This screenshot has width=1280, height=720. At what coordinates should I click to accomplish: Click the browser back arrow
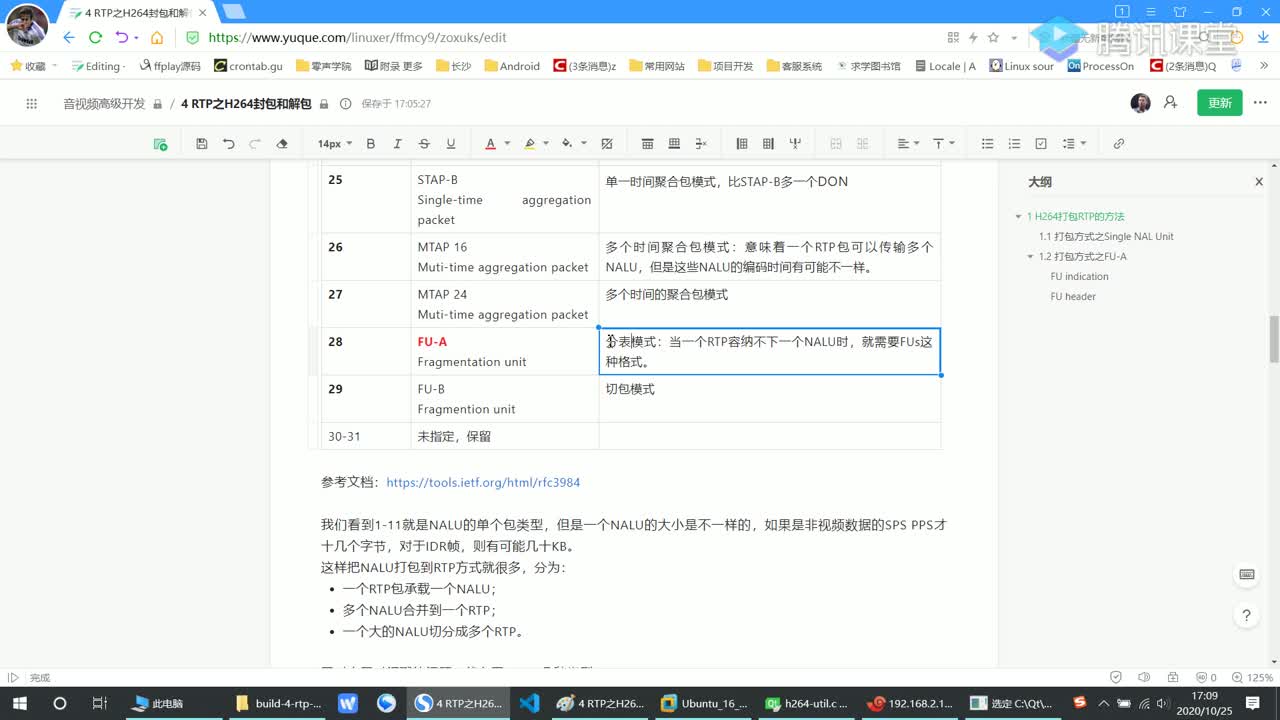[69, 37]
